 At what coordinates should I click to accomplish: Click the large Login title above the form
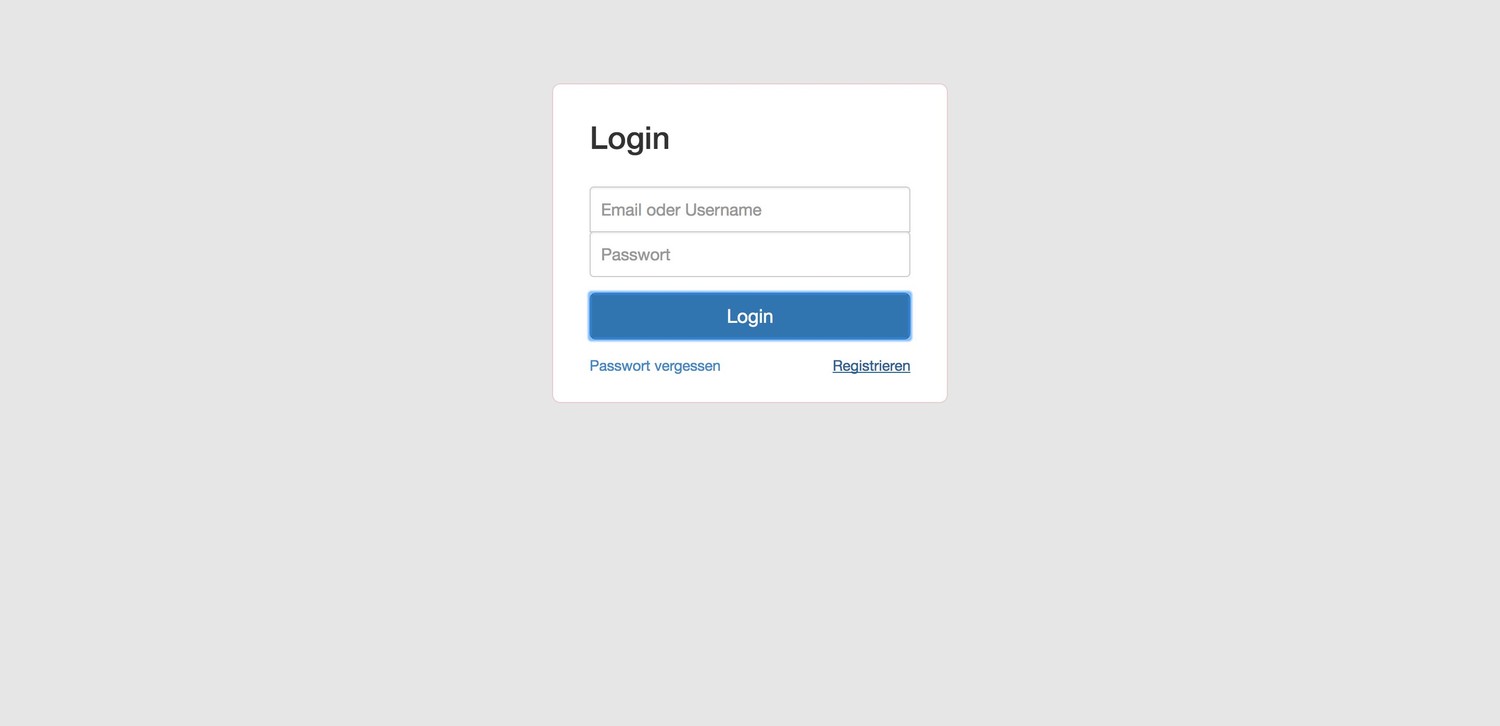(x=630, y=138)
